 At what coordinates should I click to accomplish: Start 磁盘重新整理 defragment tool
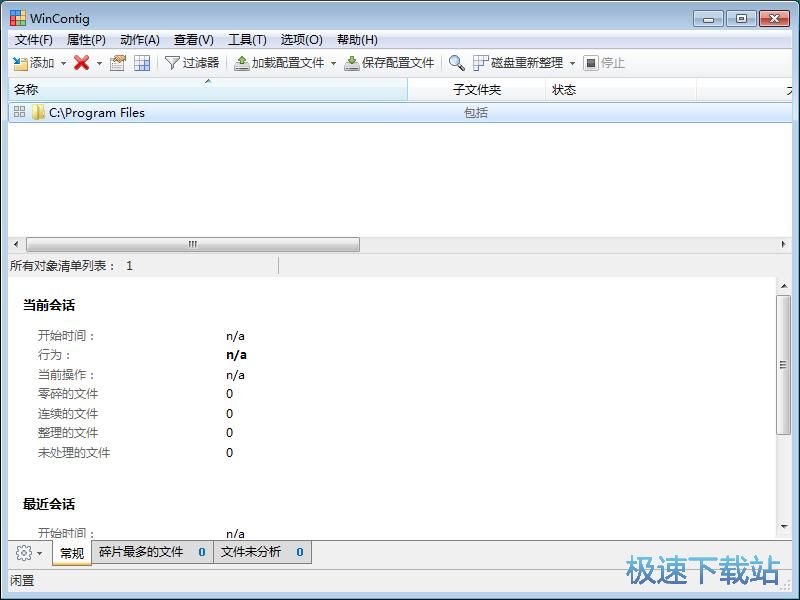click(518, 63)
